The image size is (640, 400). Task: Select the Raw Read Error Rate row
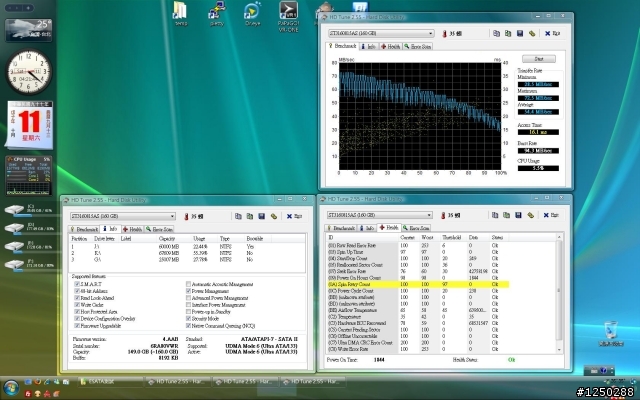(418, 246)
